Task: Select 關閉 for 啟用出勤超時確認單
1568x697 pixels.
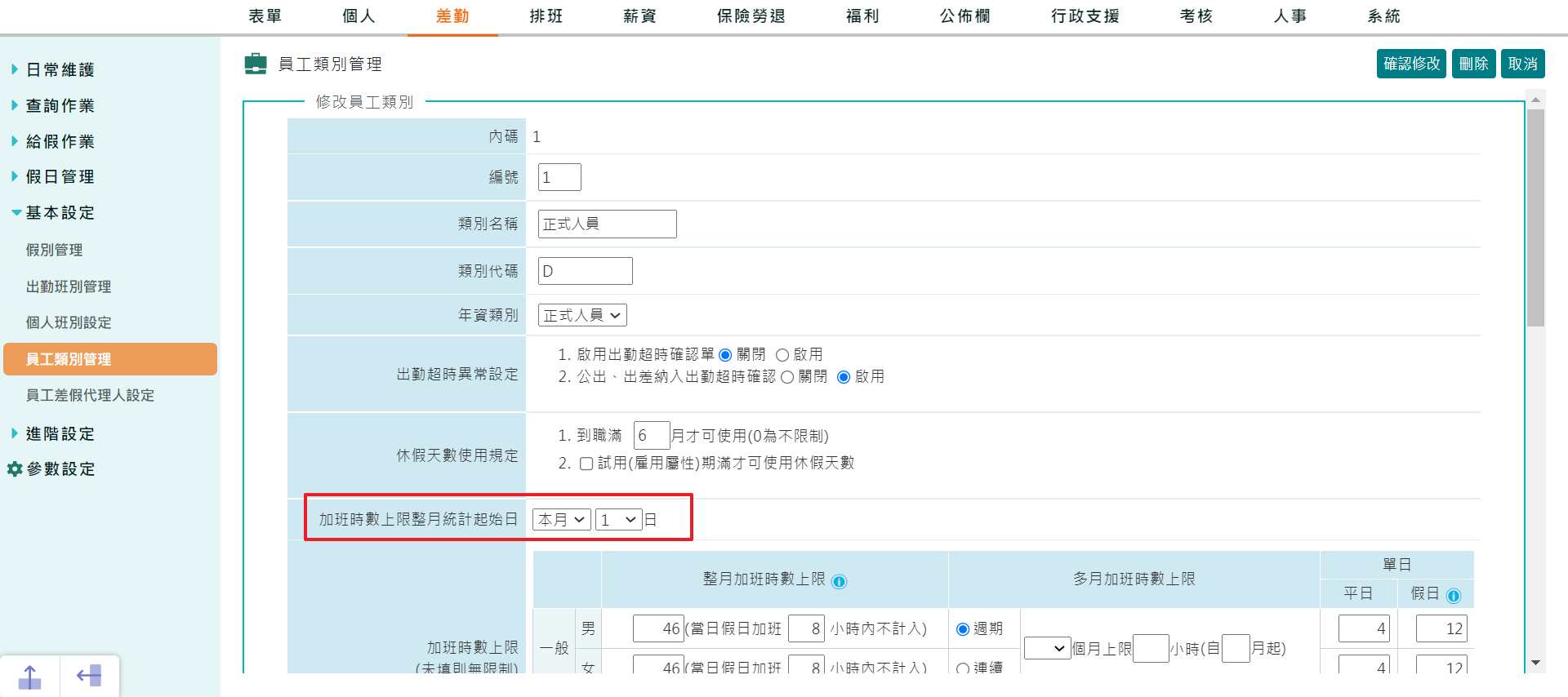Action: pyautogui.click(x=725, y=355)
